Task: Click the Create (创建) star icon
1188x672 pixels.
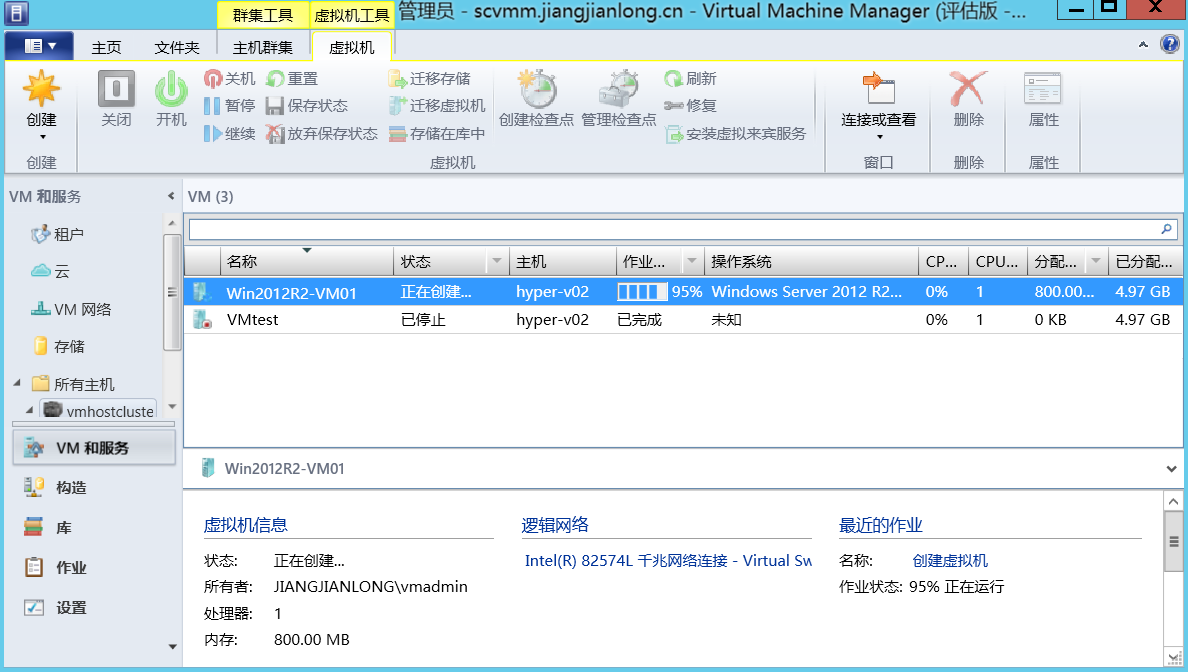Action: pos(41,89)
